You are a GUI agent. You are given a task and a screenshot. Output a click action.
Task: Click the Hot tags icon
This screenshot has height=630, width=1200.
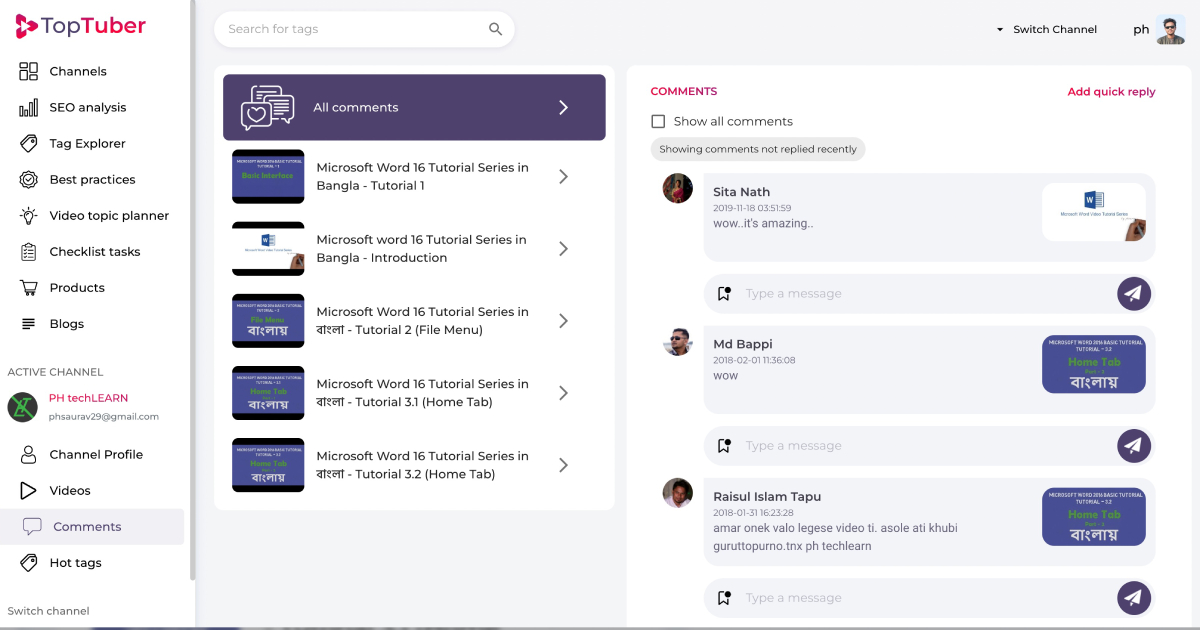(29, 562)
